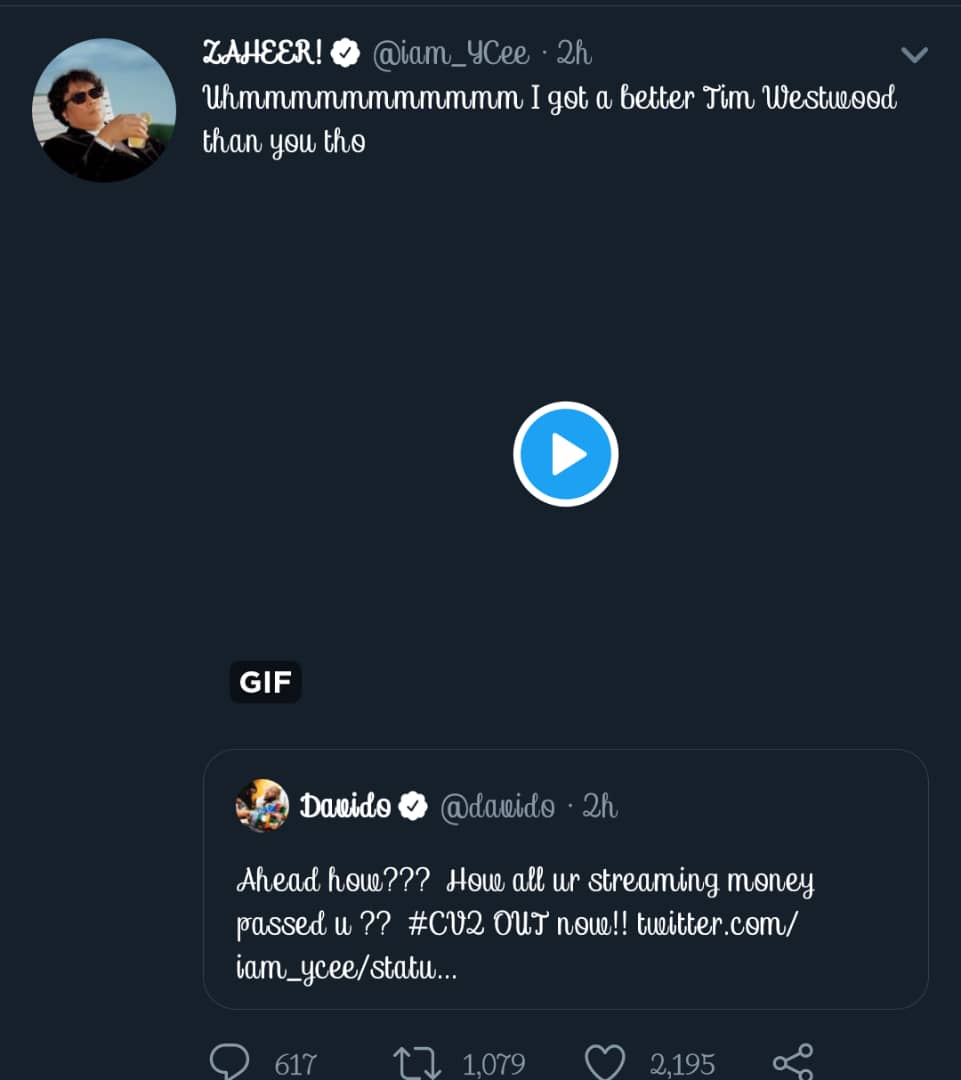This screenshot has width=961, height=1080.
Task: Click the verified badge beside Davido
Action: tap(413, 807)
